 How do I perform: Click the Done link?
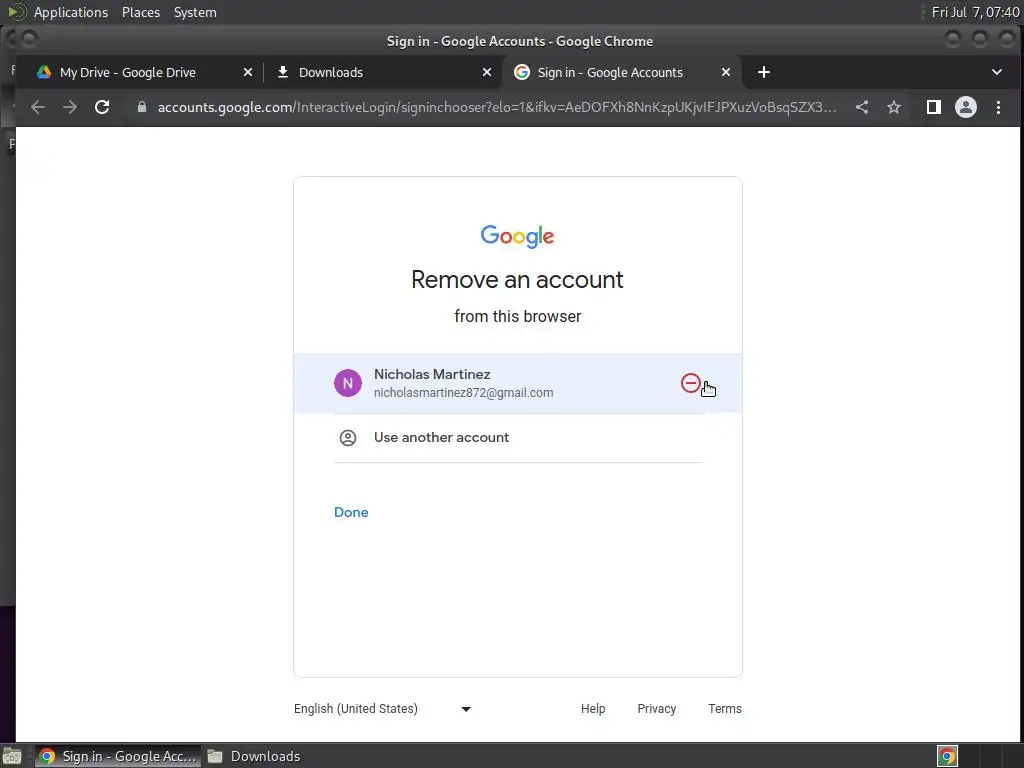(351, 512)
